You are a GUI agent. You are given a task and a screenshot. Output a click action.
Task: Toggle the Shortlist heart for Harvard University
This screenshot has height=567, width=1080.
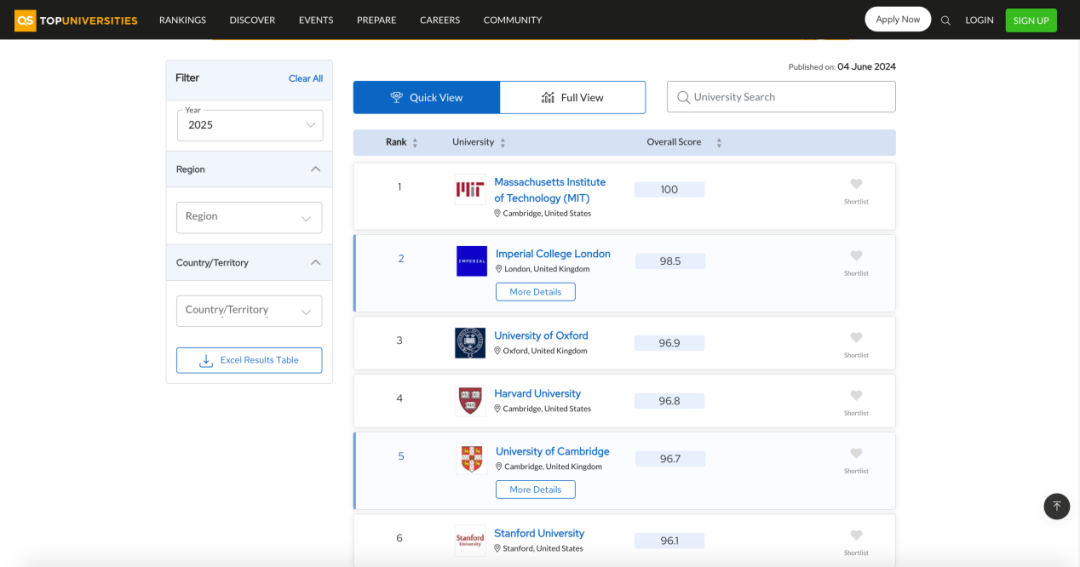[x=856, y=395]
